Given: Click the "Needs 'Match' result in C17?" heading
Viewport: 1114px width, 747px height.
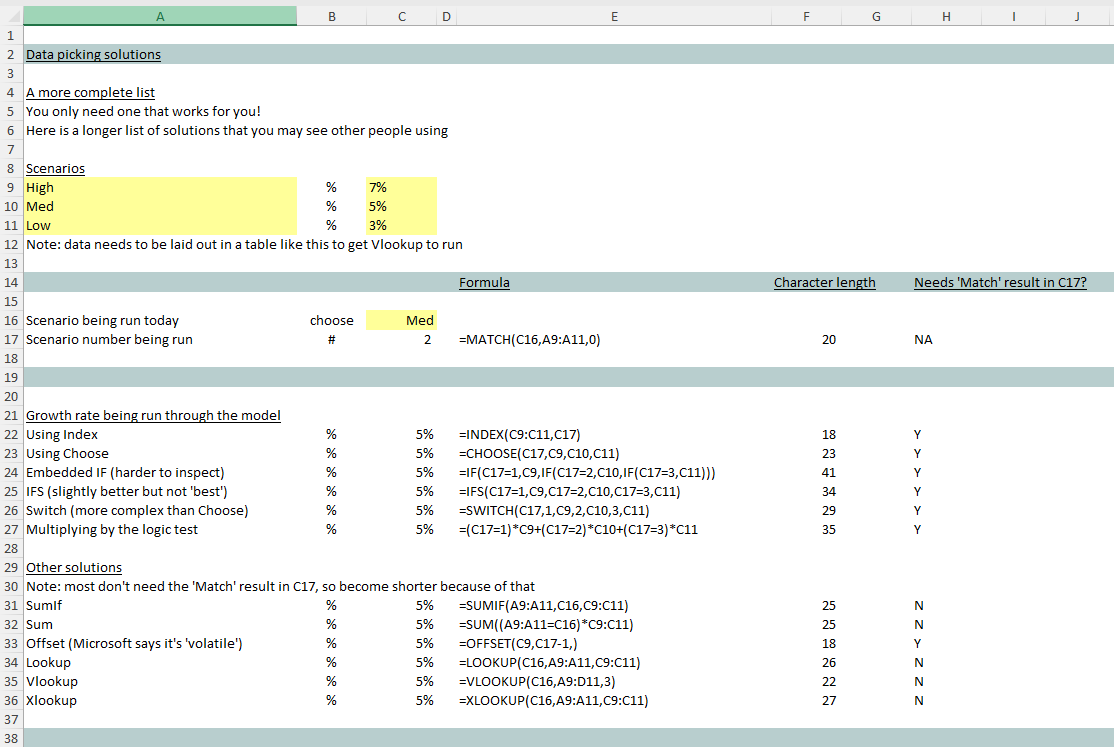Looking at the screenshot, I should 999,283.
